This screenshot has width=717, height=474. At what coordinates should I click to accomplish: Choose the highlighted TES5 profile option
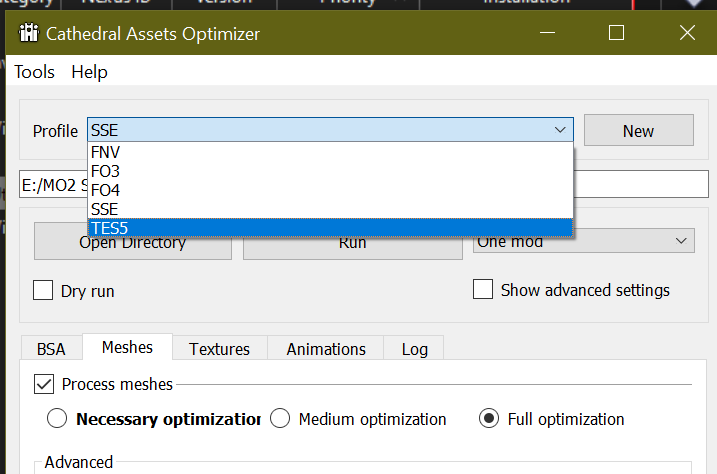tap(330, 228)
